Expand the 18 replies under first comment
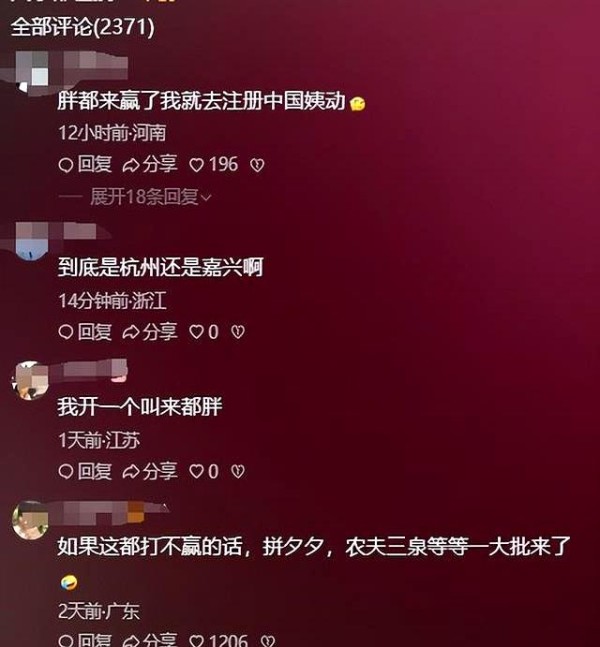The height and width of the screenshot is (647, 600). point(144,197)
